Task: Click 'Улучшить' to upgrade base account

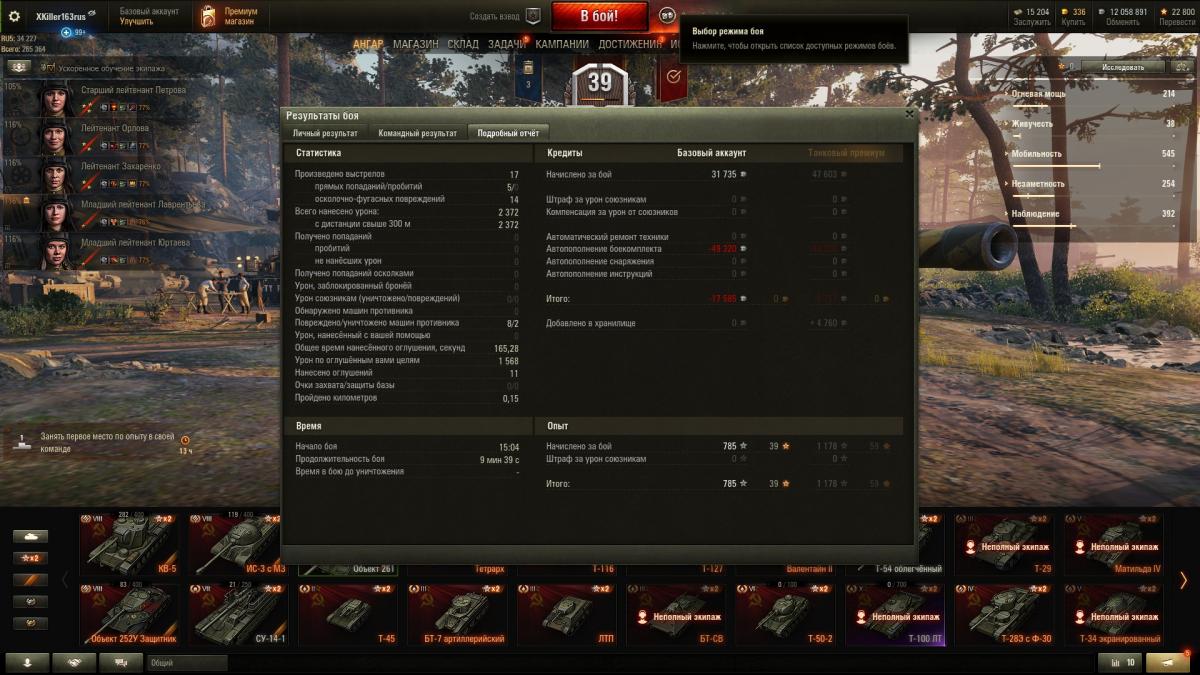Action: coord(137,21)
